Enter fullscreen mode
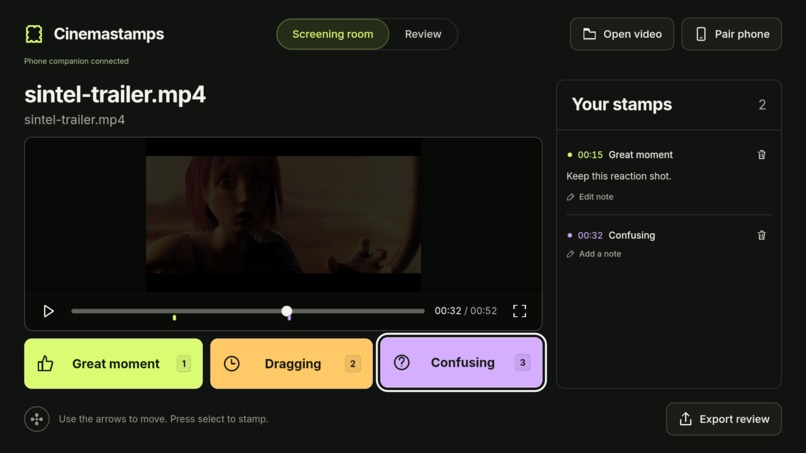Viewport: 806px width, 453px height. tap(519, 311)
